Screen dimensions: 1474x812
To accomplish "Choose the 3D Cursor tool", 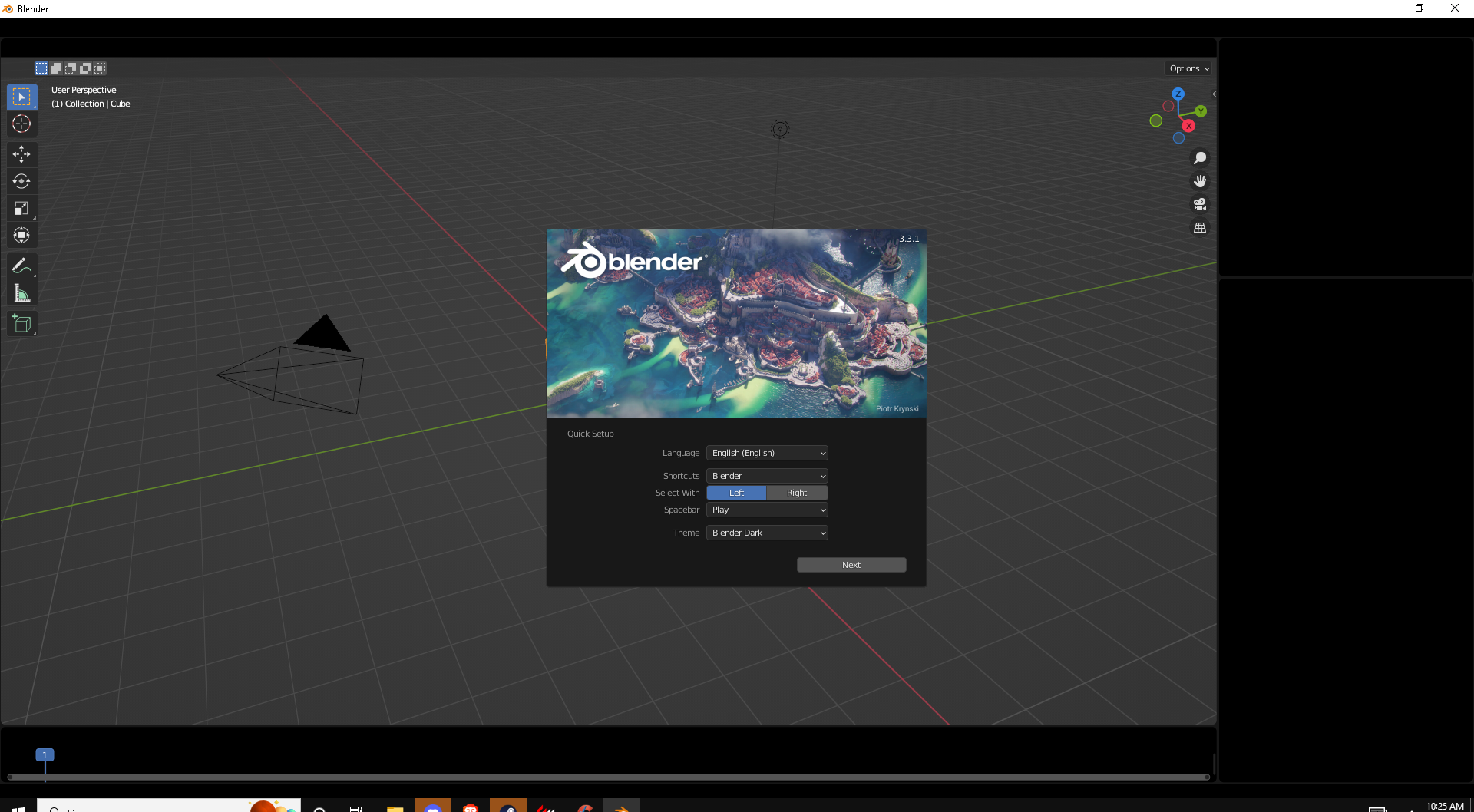I will pos(21,124).
